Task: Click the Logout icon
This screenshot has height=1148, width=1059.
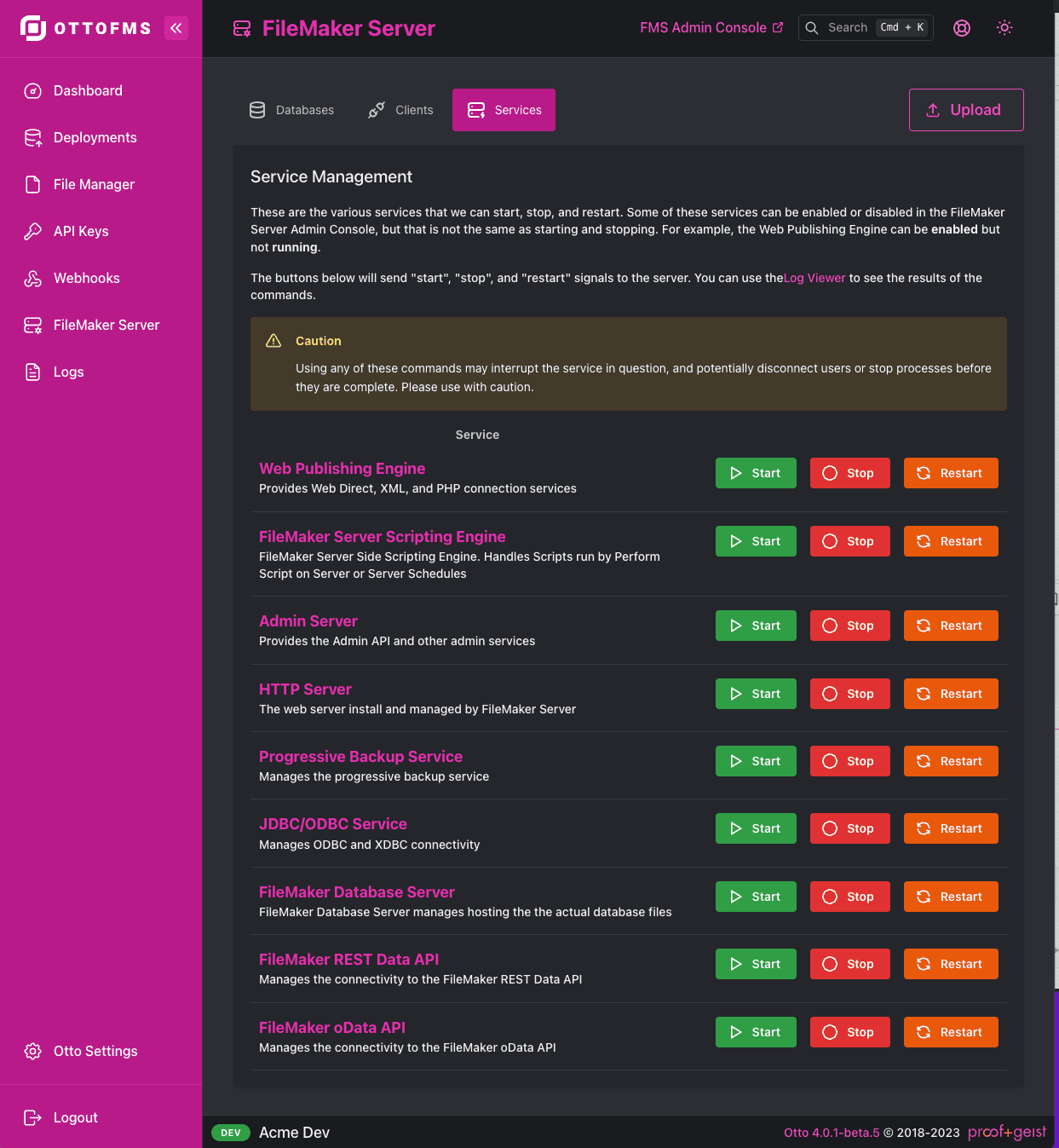Action: [33, 1118]
